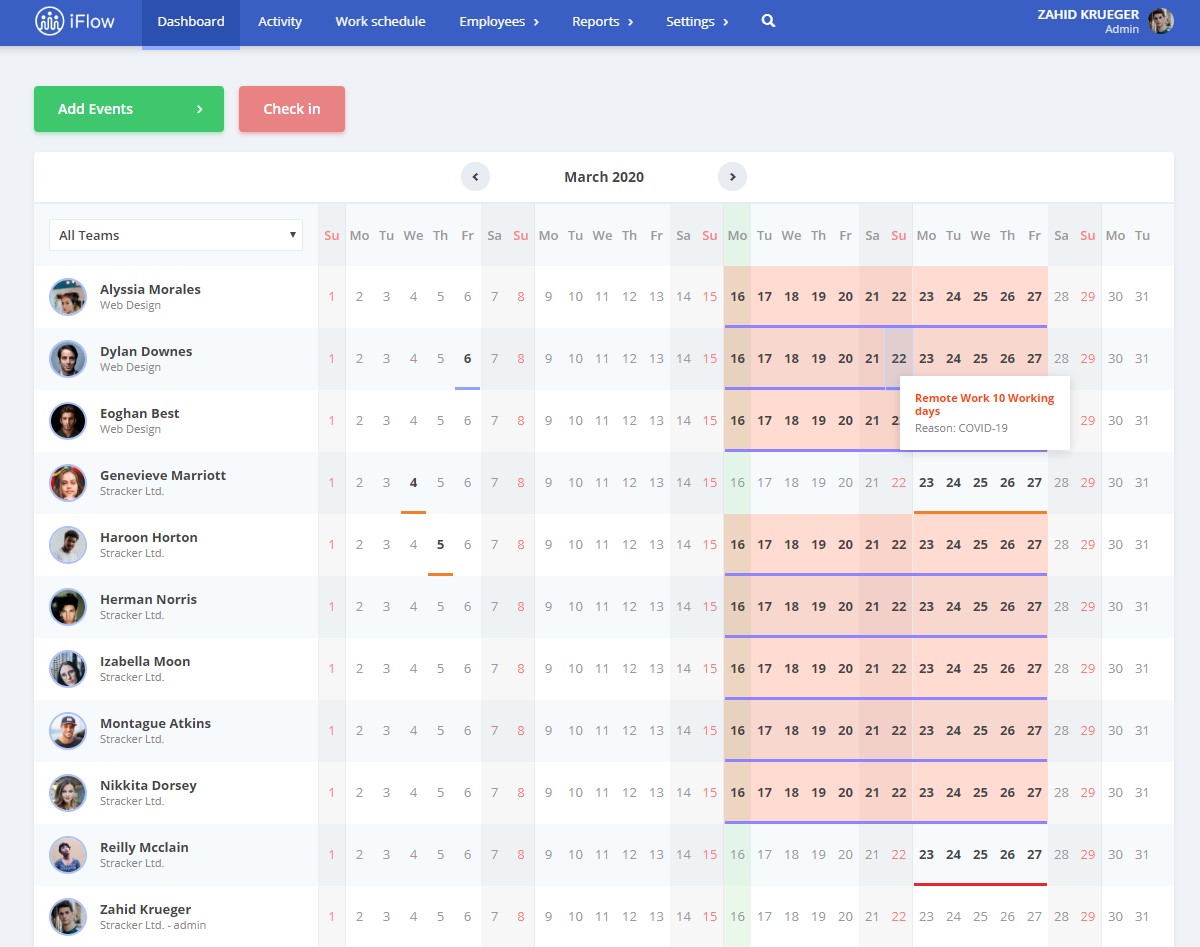1200x947 pixels.
Task: Click Genevieve Marriott's avatar photo
Action: point(68,483)
